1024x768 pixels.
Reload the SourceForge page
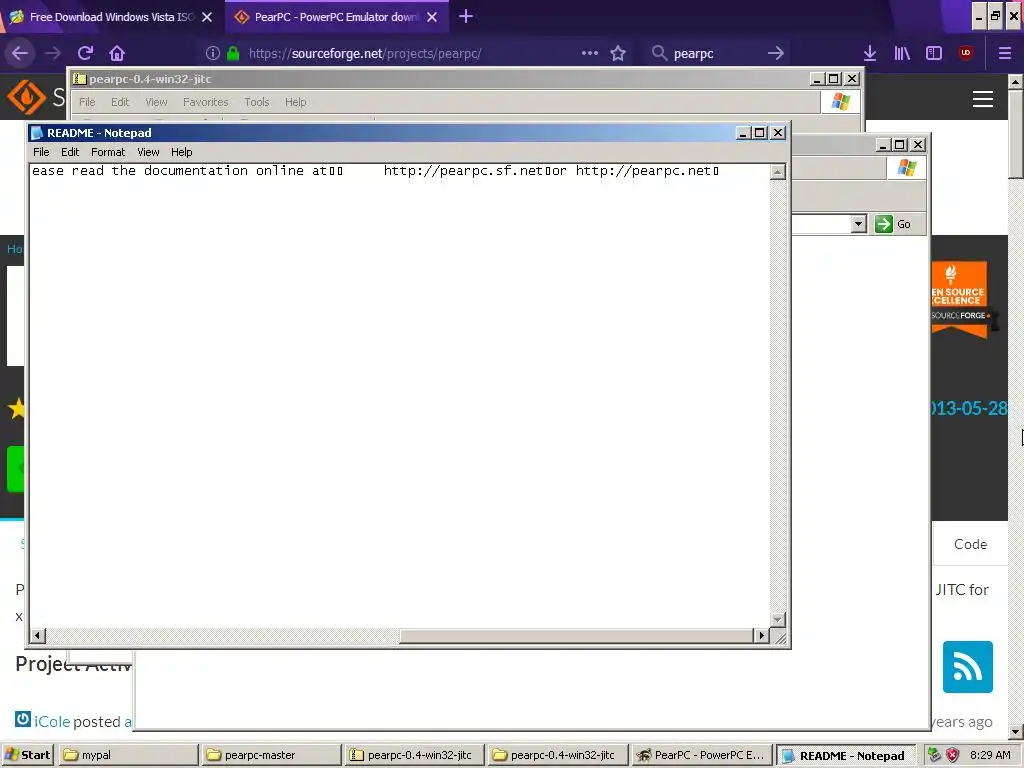[86, 53]
